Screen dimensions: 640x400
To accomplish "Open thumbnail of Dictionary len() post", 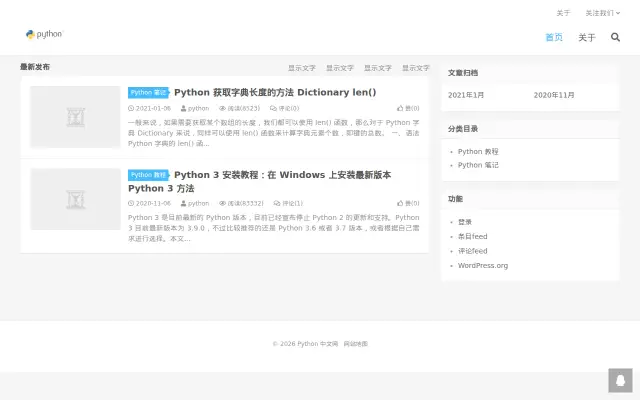I will 76,117.
